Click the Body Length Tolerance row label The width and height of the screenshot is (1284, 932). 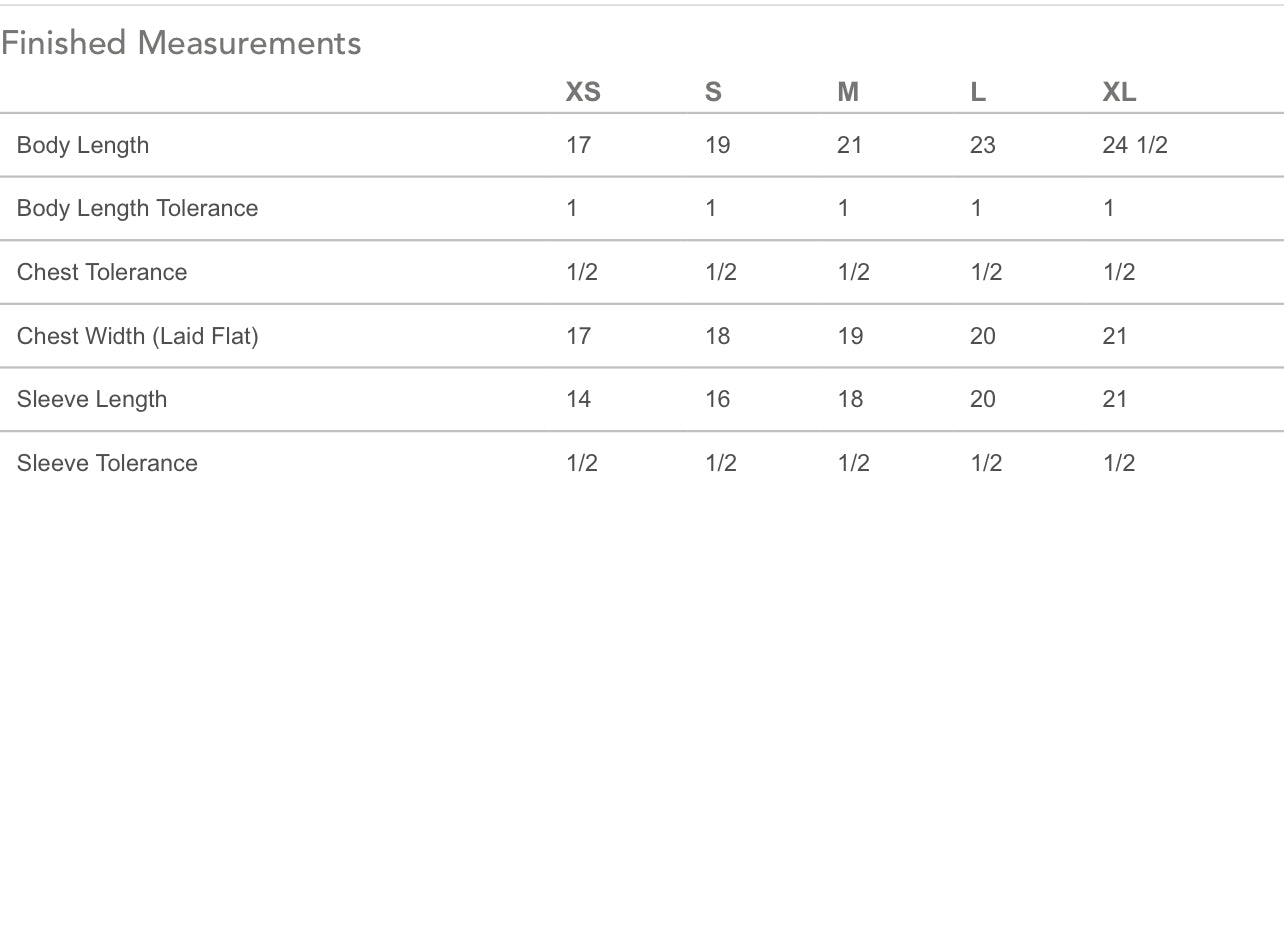137,208
